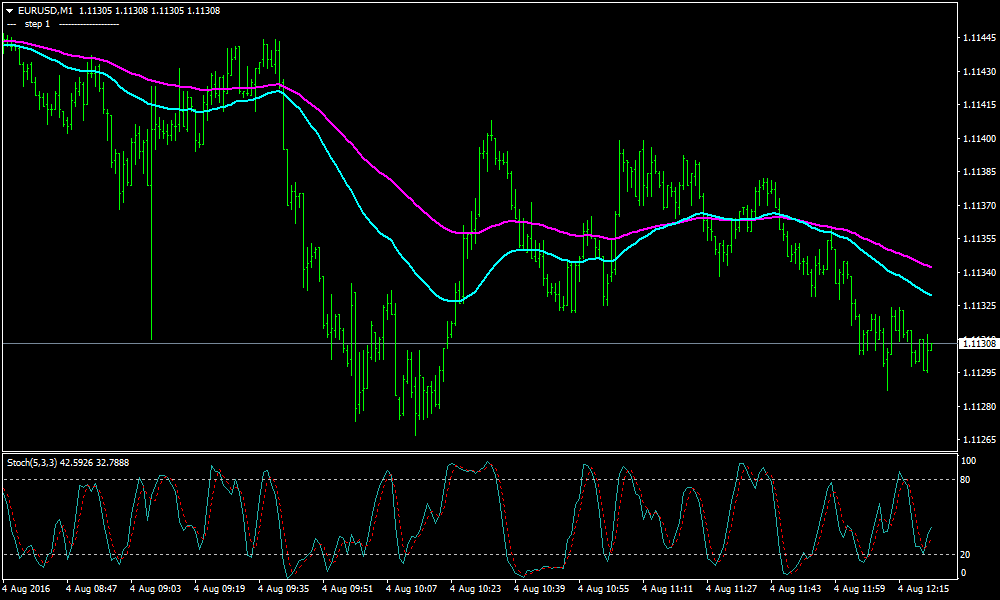
Task: Click the stochastic 100 scale label
Action: click(968, 461)
